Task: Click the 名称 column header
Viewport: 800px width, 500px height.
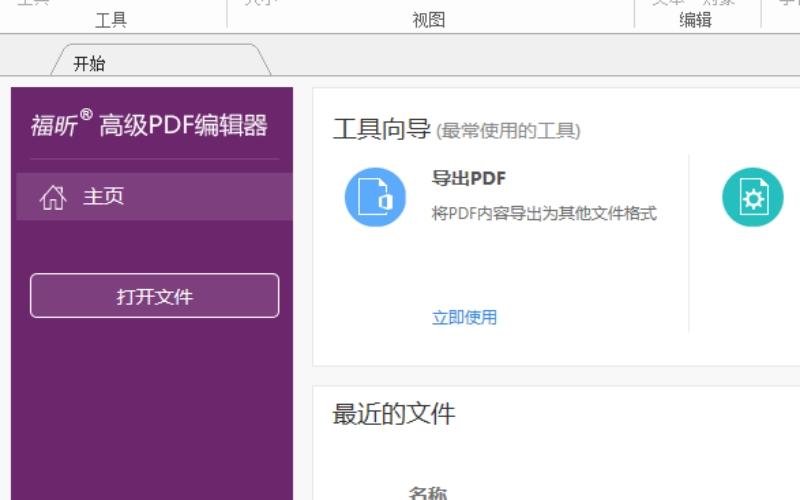Action: click(428, 493)
